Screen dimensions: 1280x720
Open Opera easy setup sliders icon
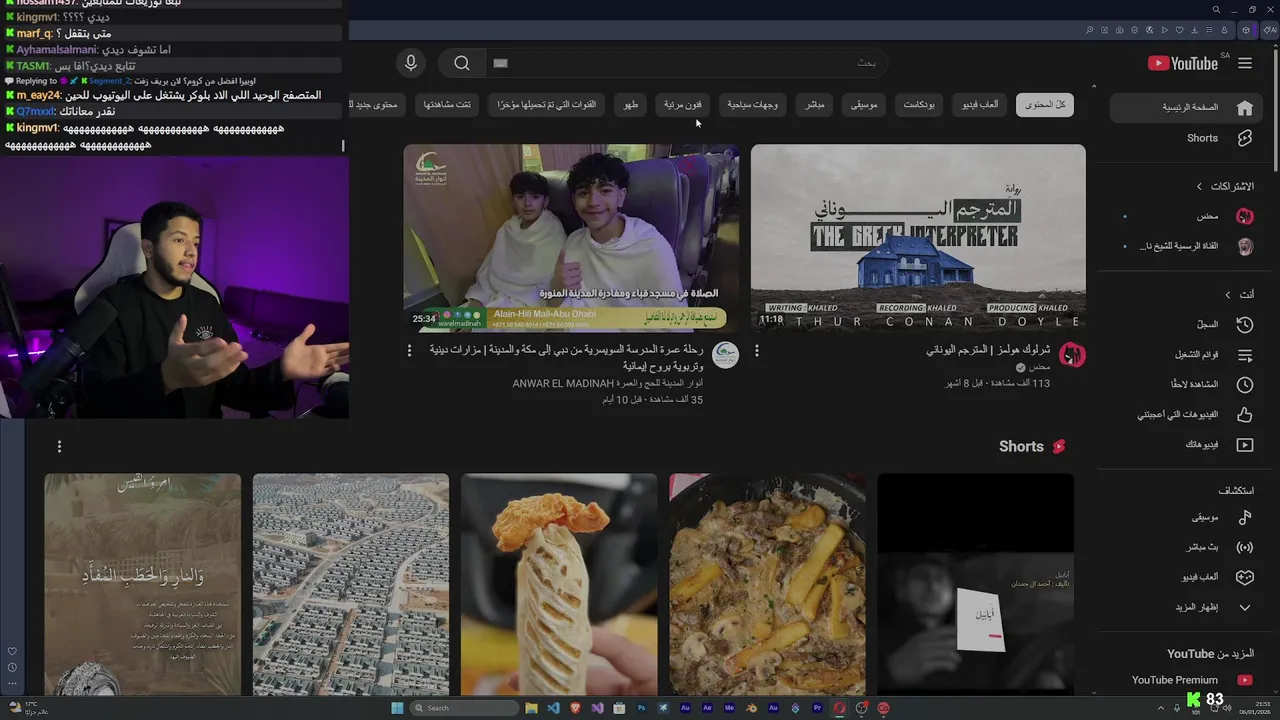pyautogui.click(x=1209, y=30)
